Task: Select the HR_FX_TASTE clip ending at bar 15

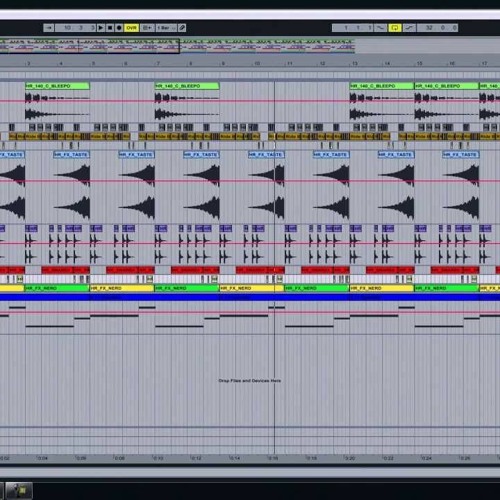Action: tap(396, 155)
